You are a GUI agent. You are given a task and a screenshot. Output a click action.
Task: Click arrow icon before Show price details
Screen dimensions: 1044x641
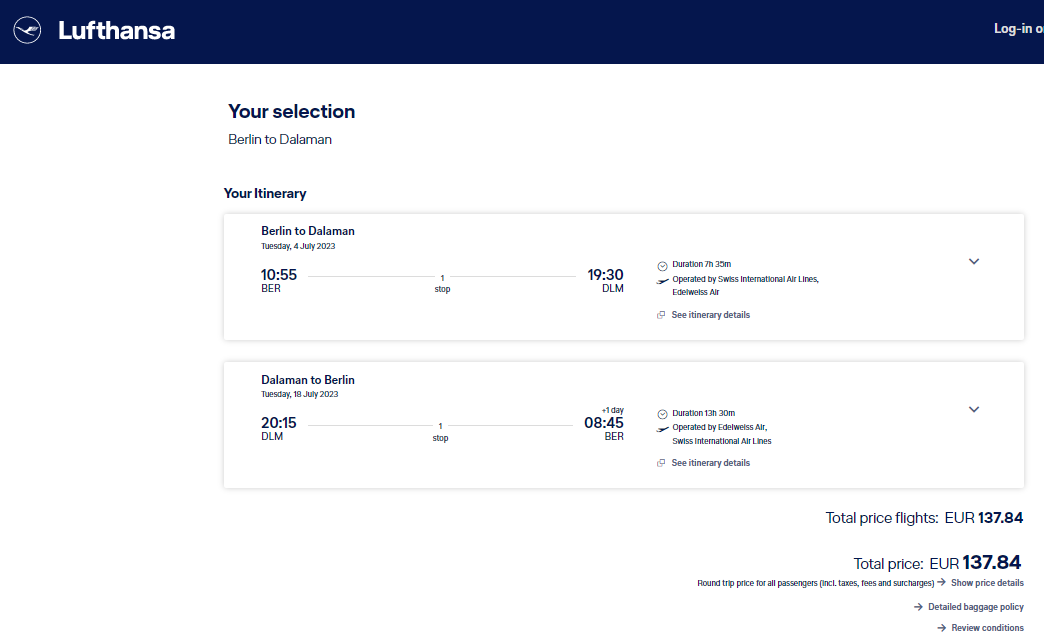pyautogui.click(x=941, y=582)
